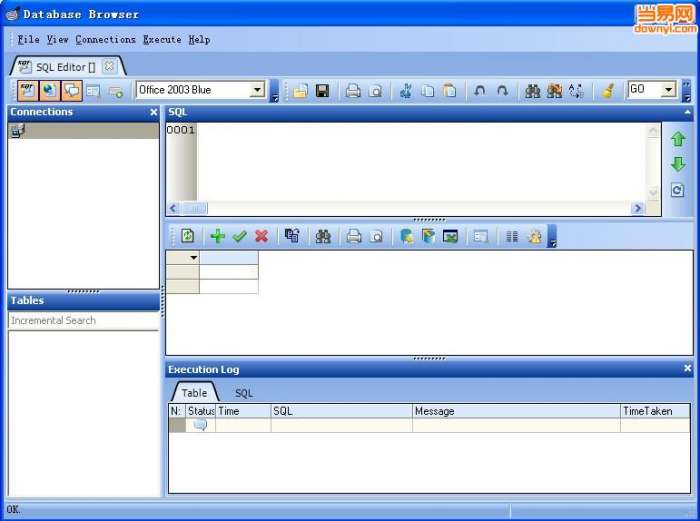Expand the top toolbar options chevron after GO
Viewport: 700px width, 521px height.
[x=687, y=91]
